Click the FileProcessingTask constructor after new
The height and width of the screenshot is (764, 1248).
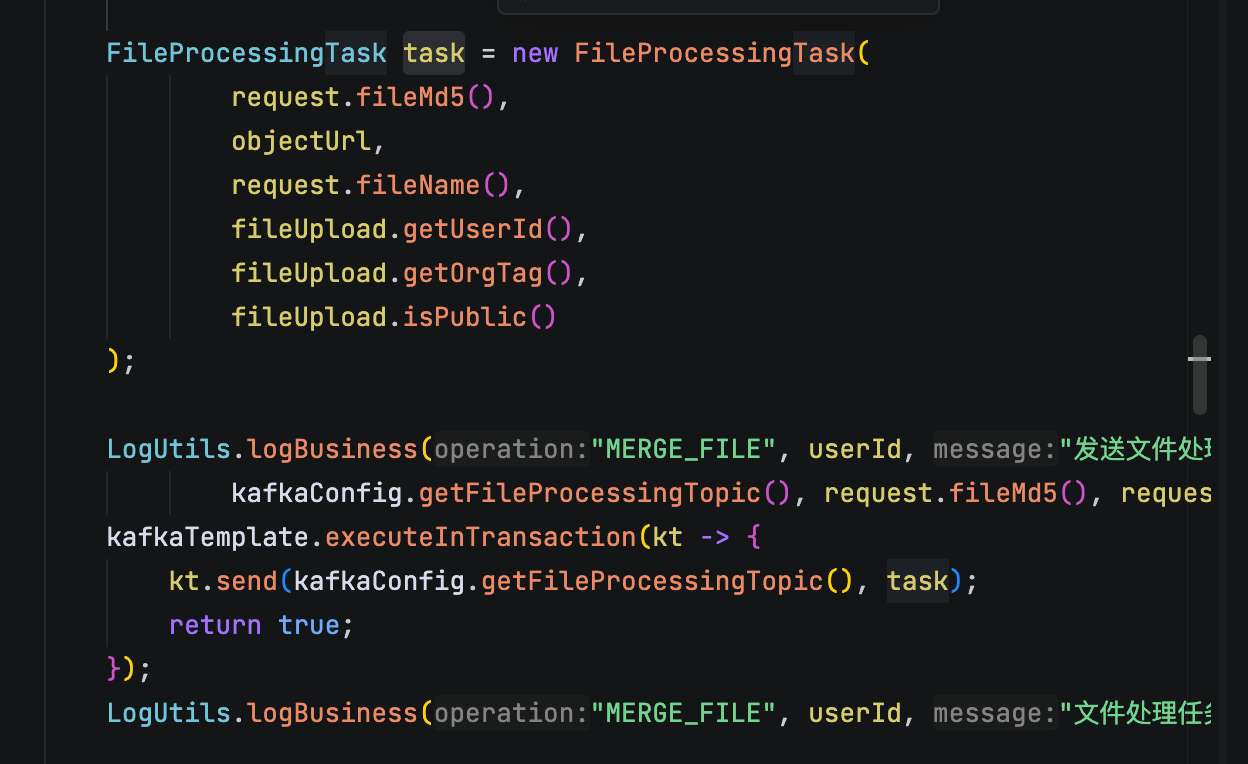click(x=714, y=53)
